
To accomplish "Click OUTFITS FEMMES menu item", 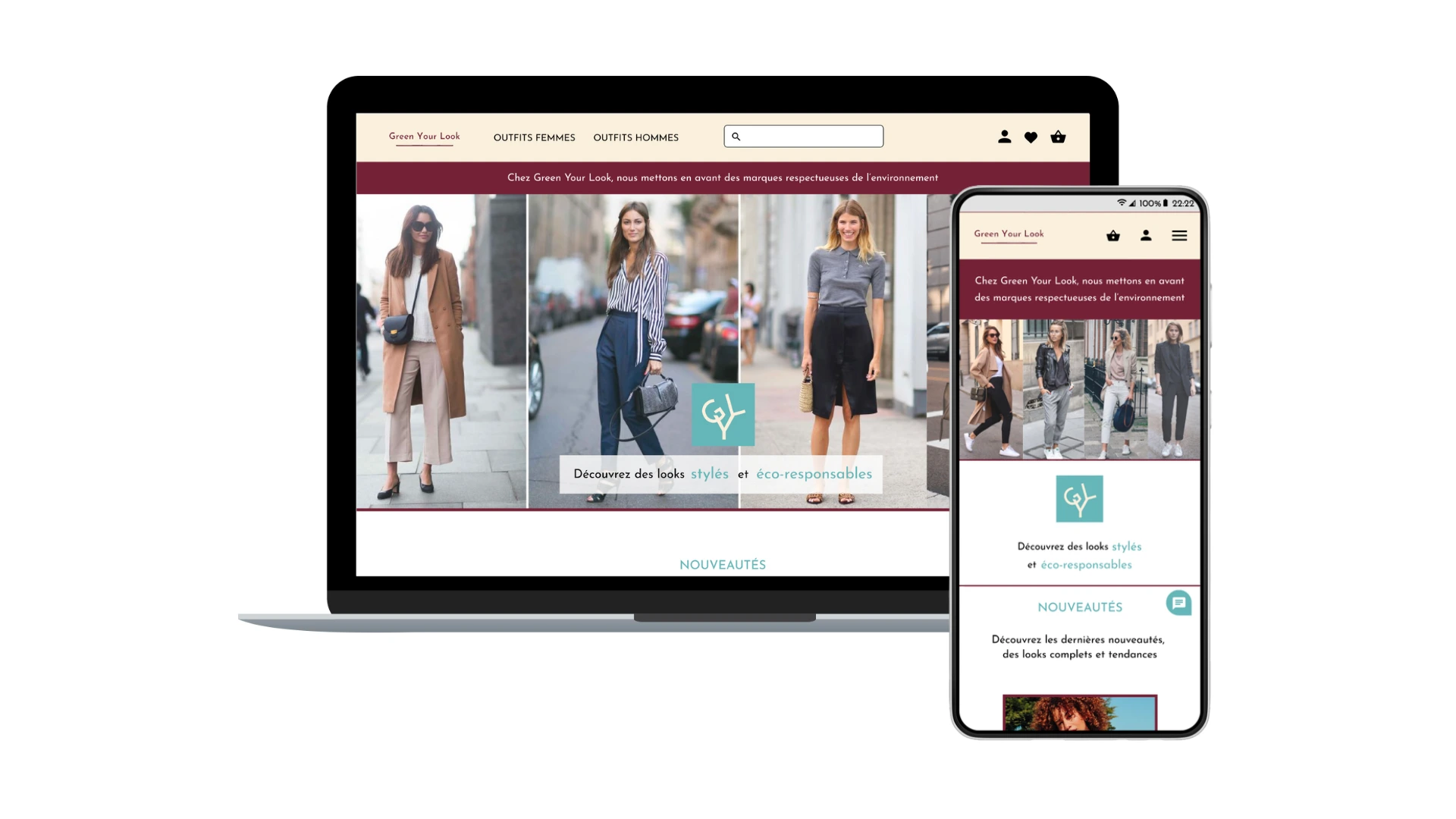I will point(534,137).
